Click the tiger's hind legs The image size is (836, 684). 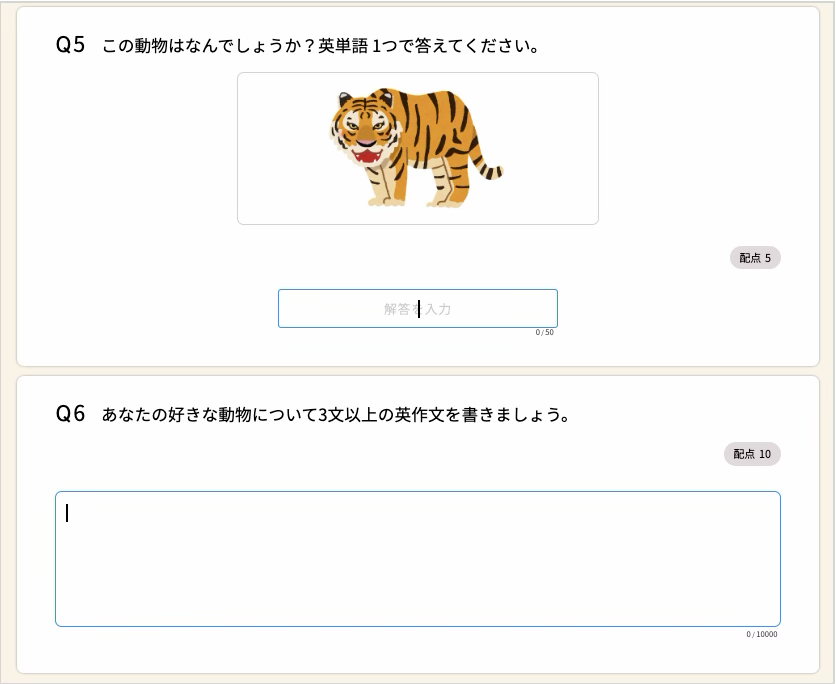pos(447,184)
